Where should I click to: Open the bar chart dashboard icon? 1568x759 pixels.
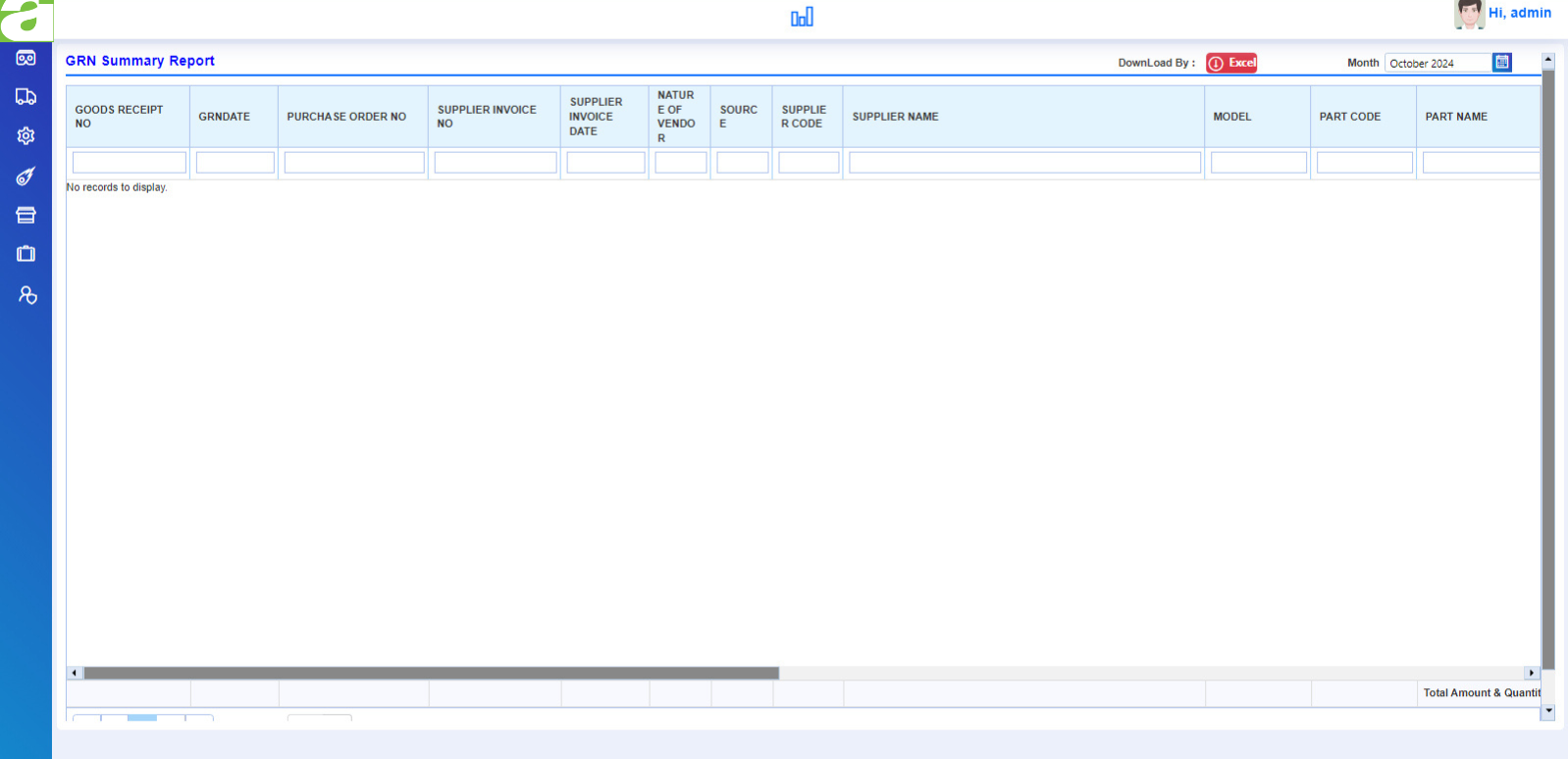(802, 17)
